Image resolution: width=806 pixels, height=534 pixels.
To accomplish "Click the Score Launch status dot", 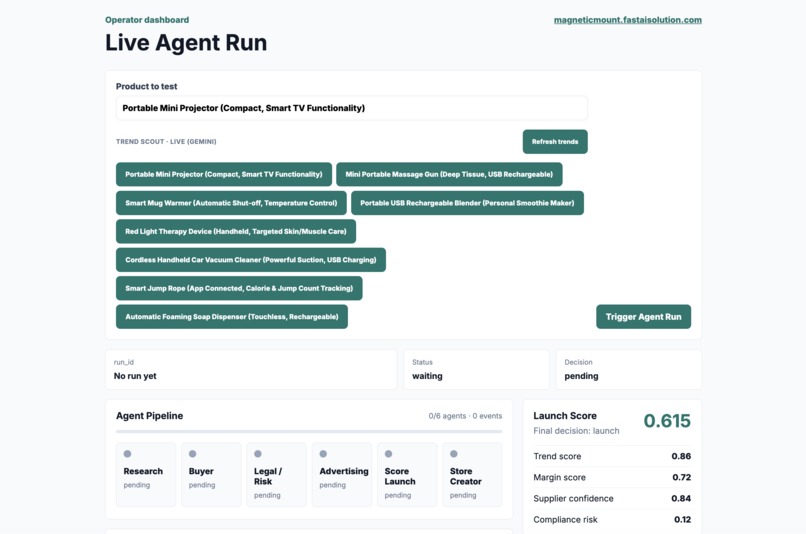I will (x=389, y=454).
